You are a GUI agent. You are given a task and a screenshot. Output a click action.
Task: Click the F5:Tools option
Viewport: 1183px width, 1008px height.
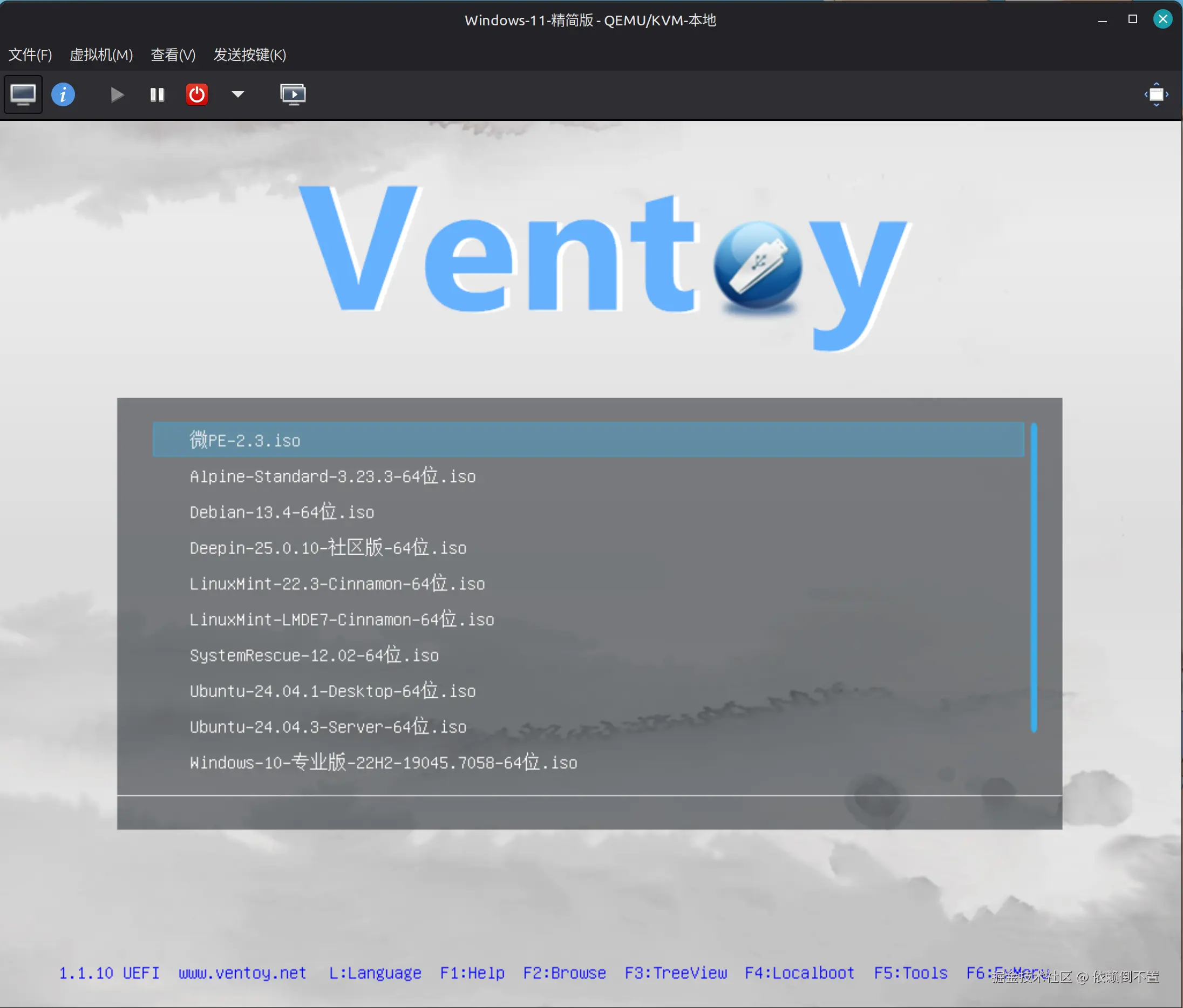(910, 972)
